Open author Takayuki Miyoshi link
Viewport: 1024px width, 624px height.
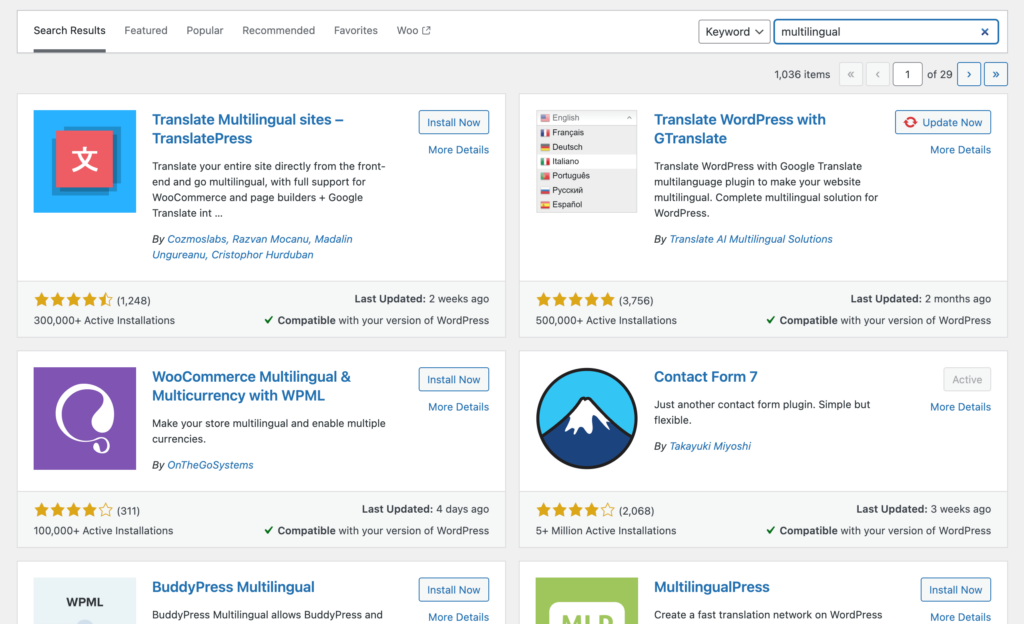(711, 446)
